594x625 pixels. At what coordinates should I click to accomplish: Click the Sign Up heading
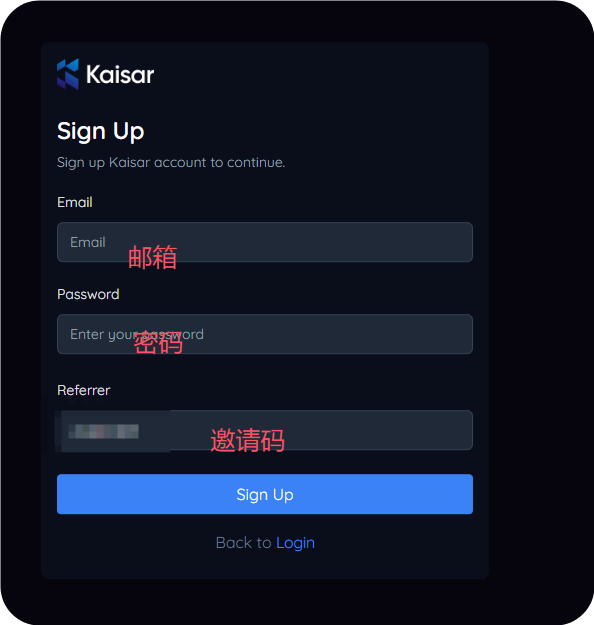(100, 132)
